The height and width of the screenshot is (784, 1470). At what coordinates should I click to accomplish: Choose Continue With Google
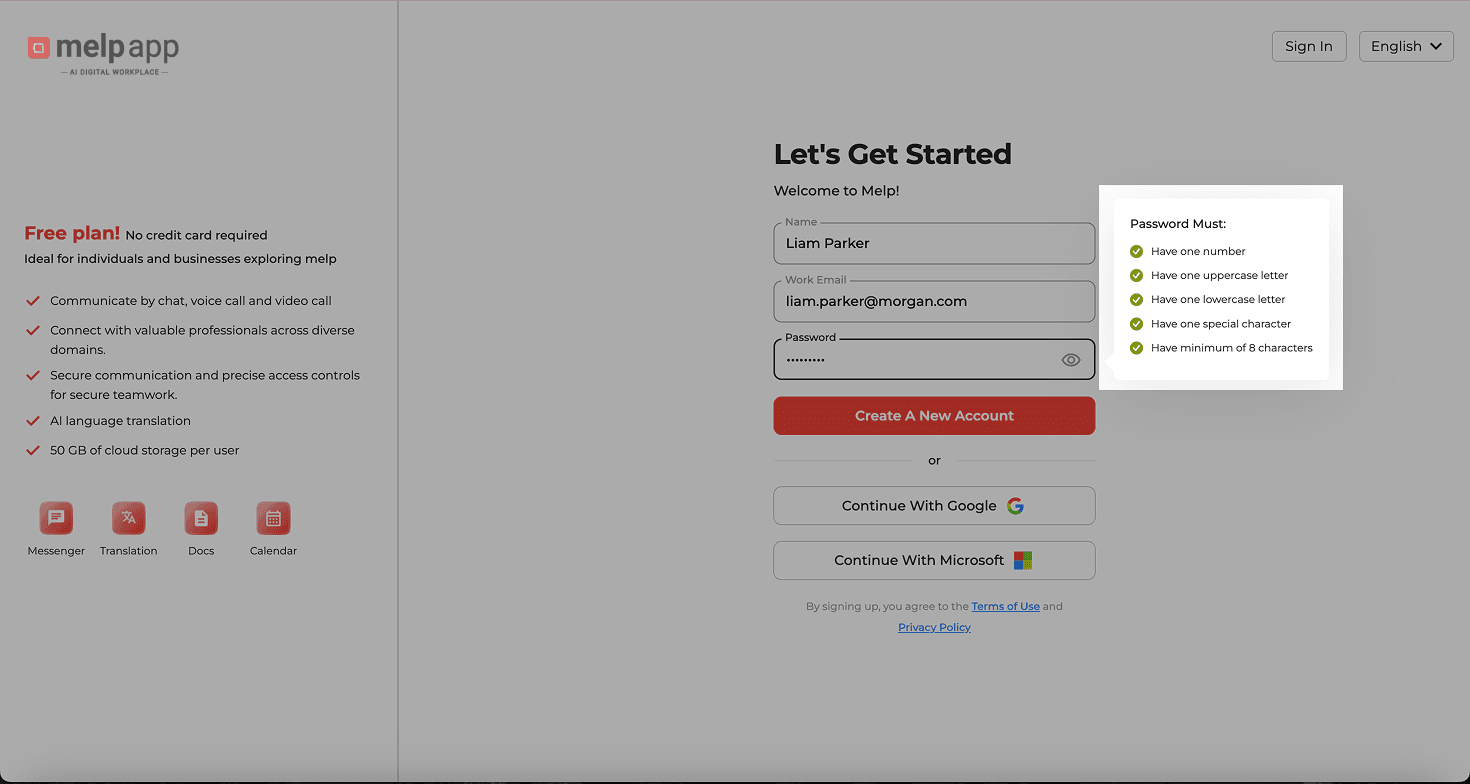click(933, 506)
